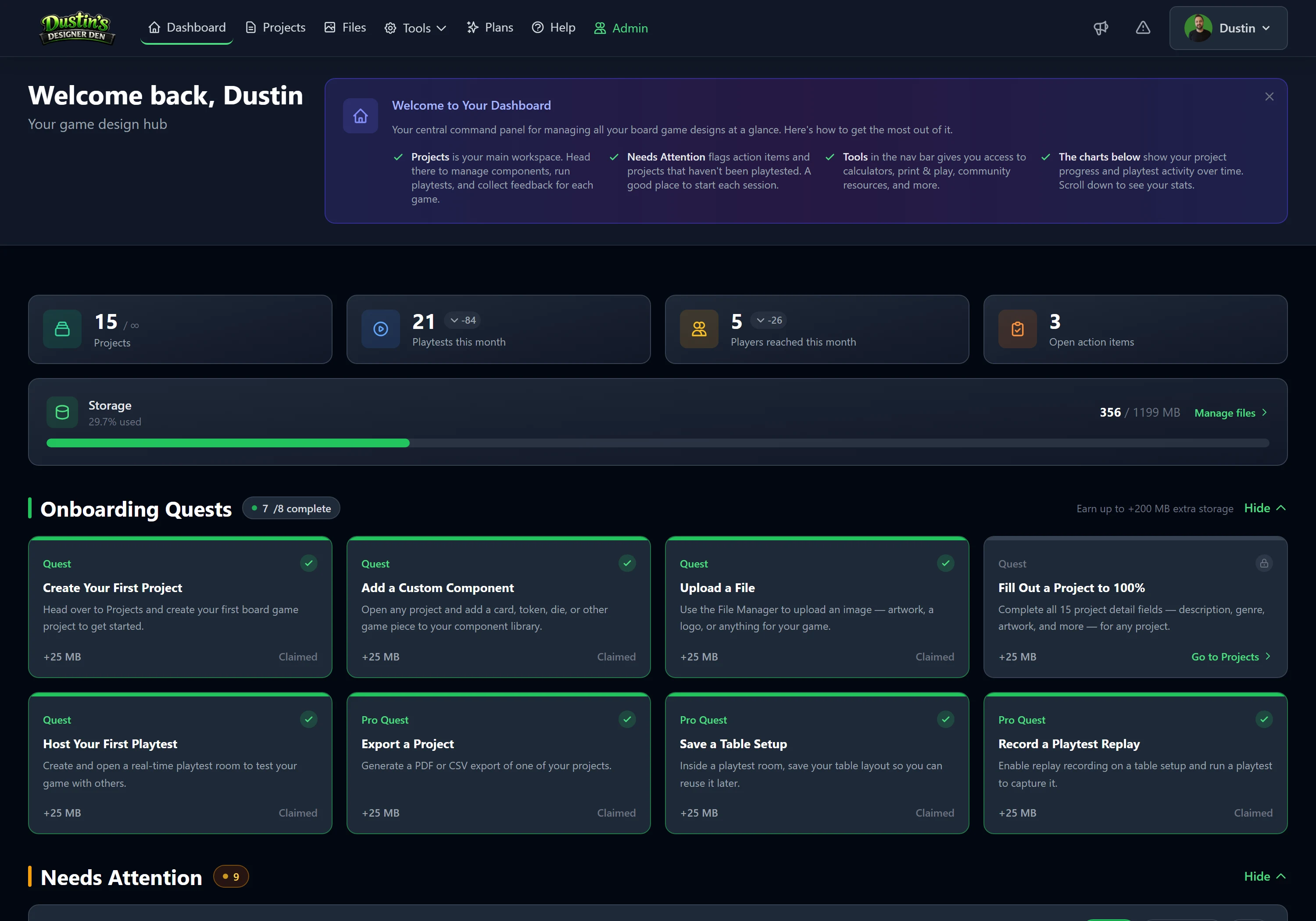Click checkmark on Create Your First Project quest

[x=309, y=563]
